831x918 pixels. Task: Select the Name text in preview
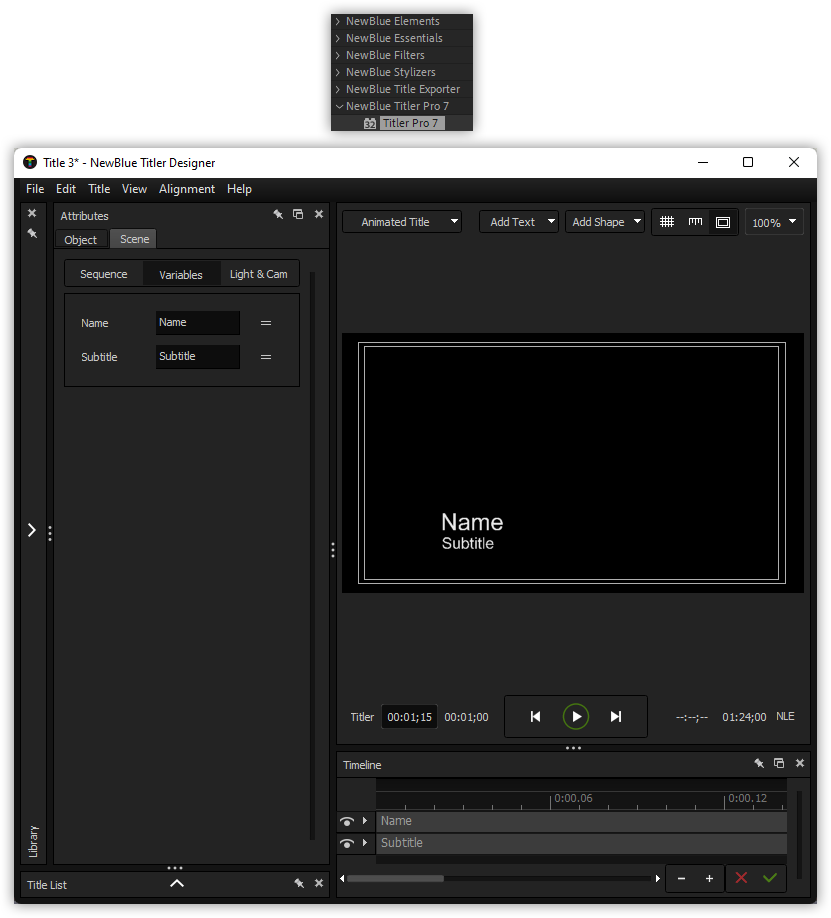(472, 522)
